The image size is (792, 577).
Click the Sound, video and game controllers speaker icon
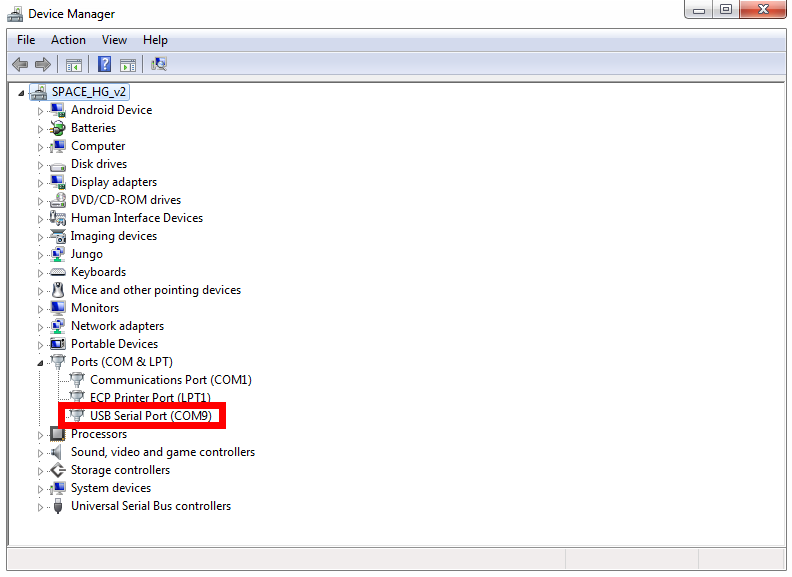[57, 452]
